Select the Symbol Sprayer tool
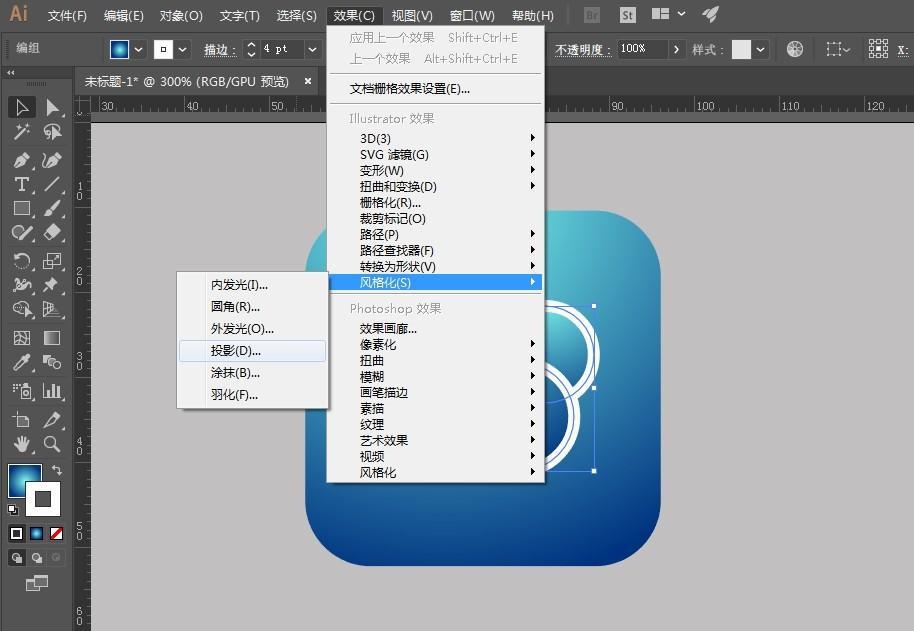This screenshot has width=914, height=631. (22, 390)
